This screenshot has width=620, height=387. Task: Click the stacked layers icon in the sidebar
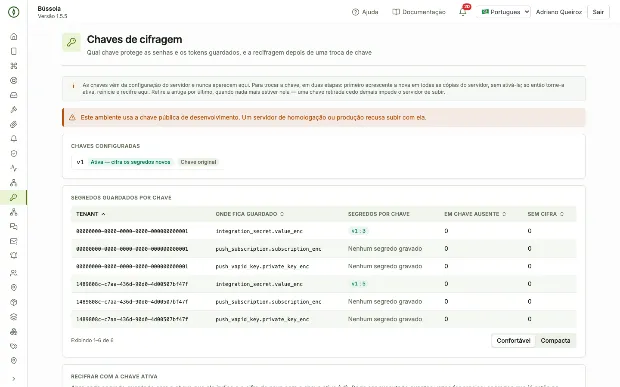click(13, 317)
